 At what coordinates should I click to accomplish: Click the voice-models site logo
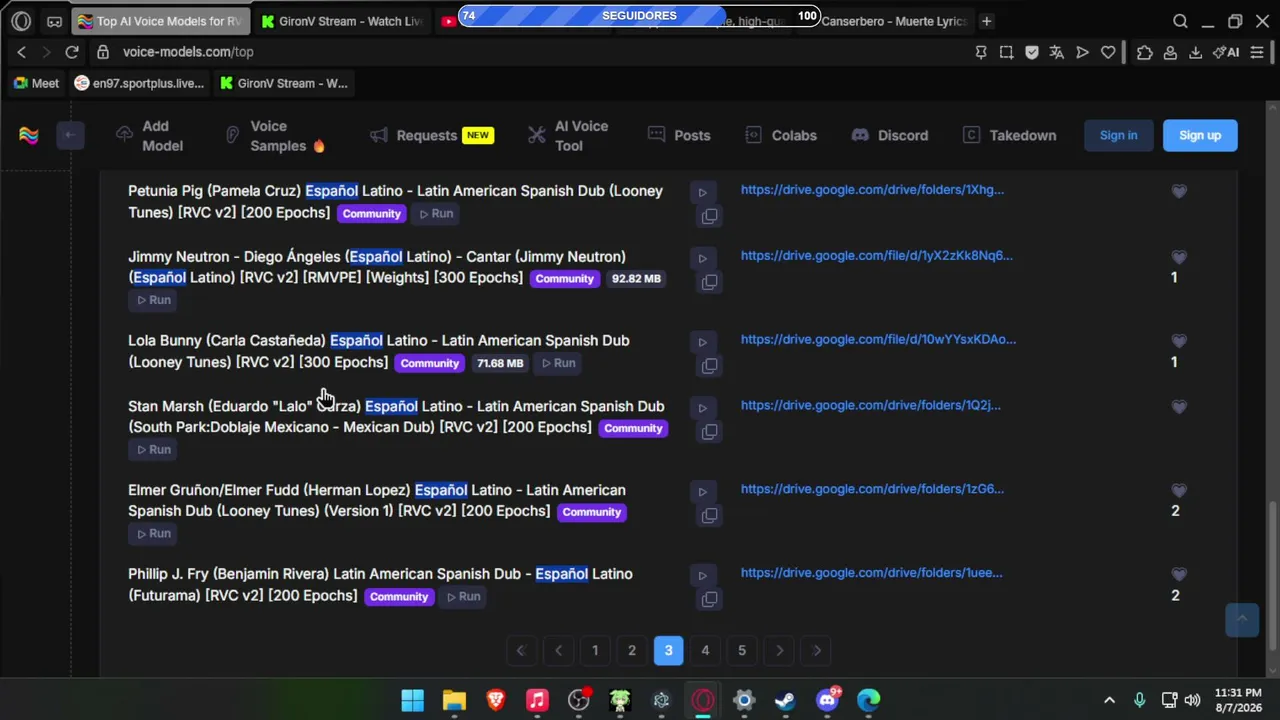(29, 135)
